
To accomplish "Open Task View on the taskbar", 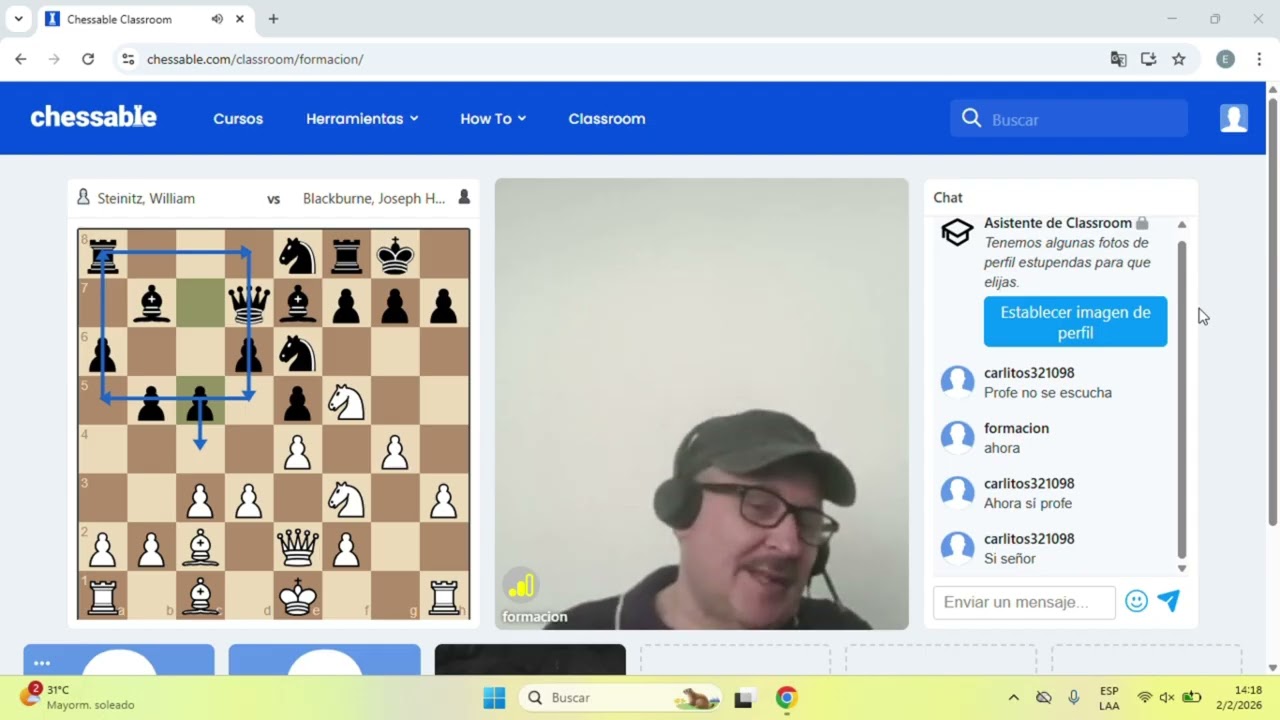I will click(743, 698).
